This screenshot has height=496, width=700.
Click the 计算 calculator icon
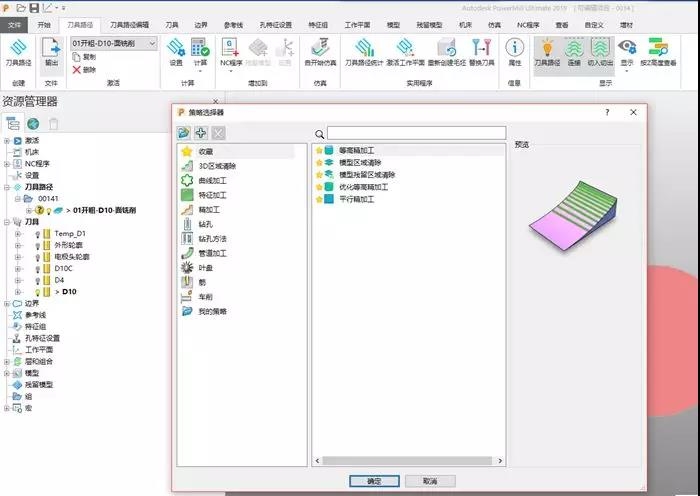pyautogui.click(x=200, y=47)
